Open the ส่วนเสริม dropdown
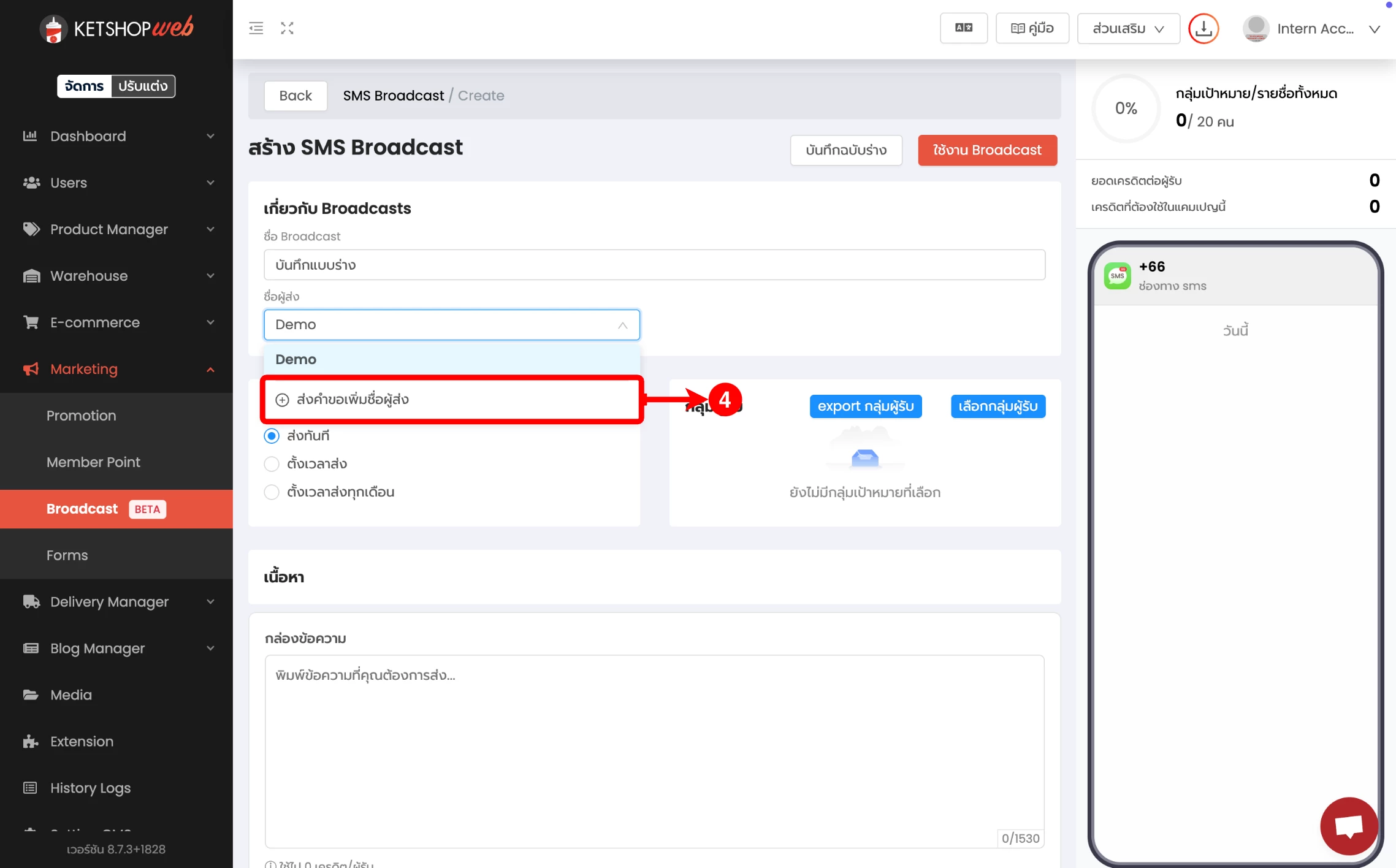Viewport: 1396px width, 868px height. 1127,28
